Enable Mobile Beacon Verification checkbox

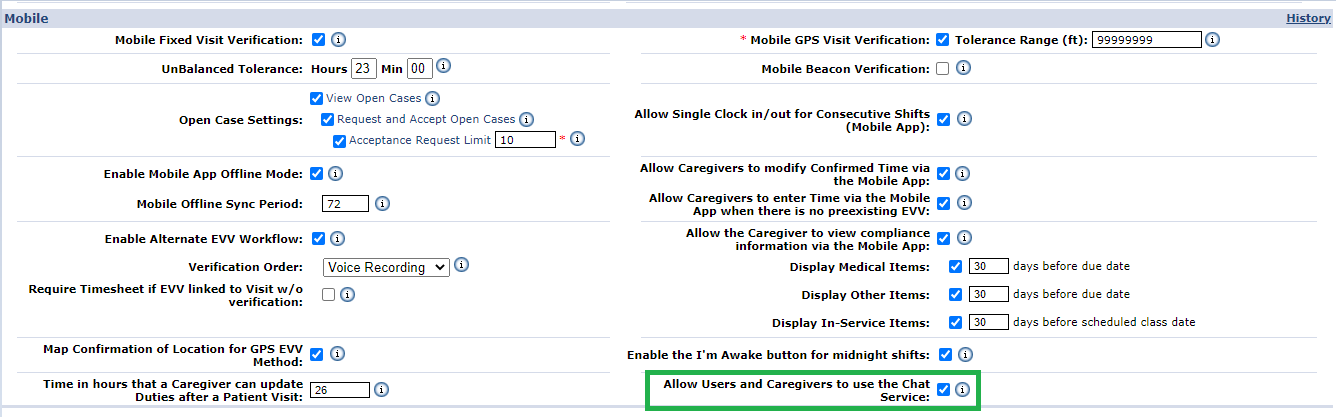[x=942, y=69]
